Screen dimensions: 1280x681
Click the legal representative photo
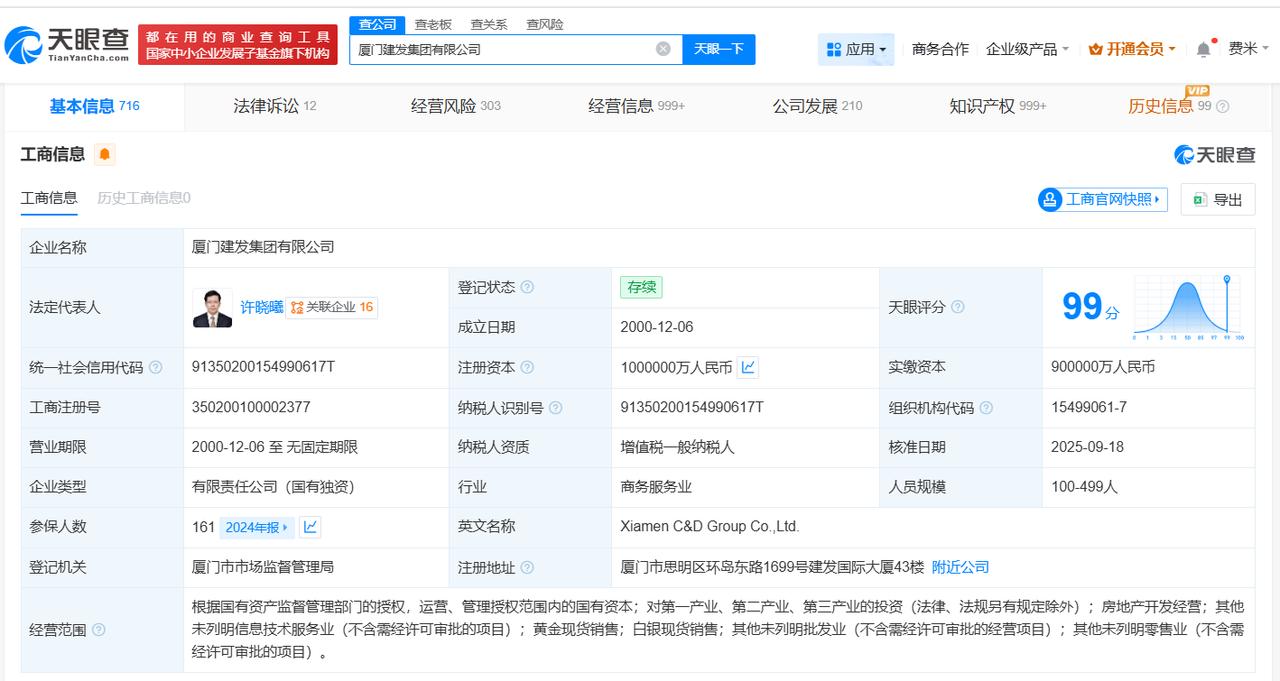click(212, 308)
